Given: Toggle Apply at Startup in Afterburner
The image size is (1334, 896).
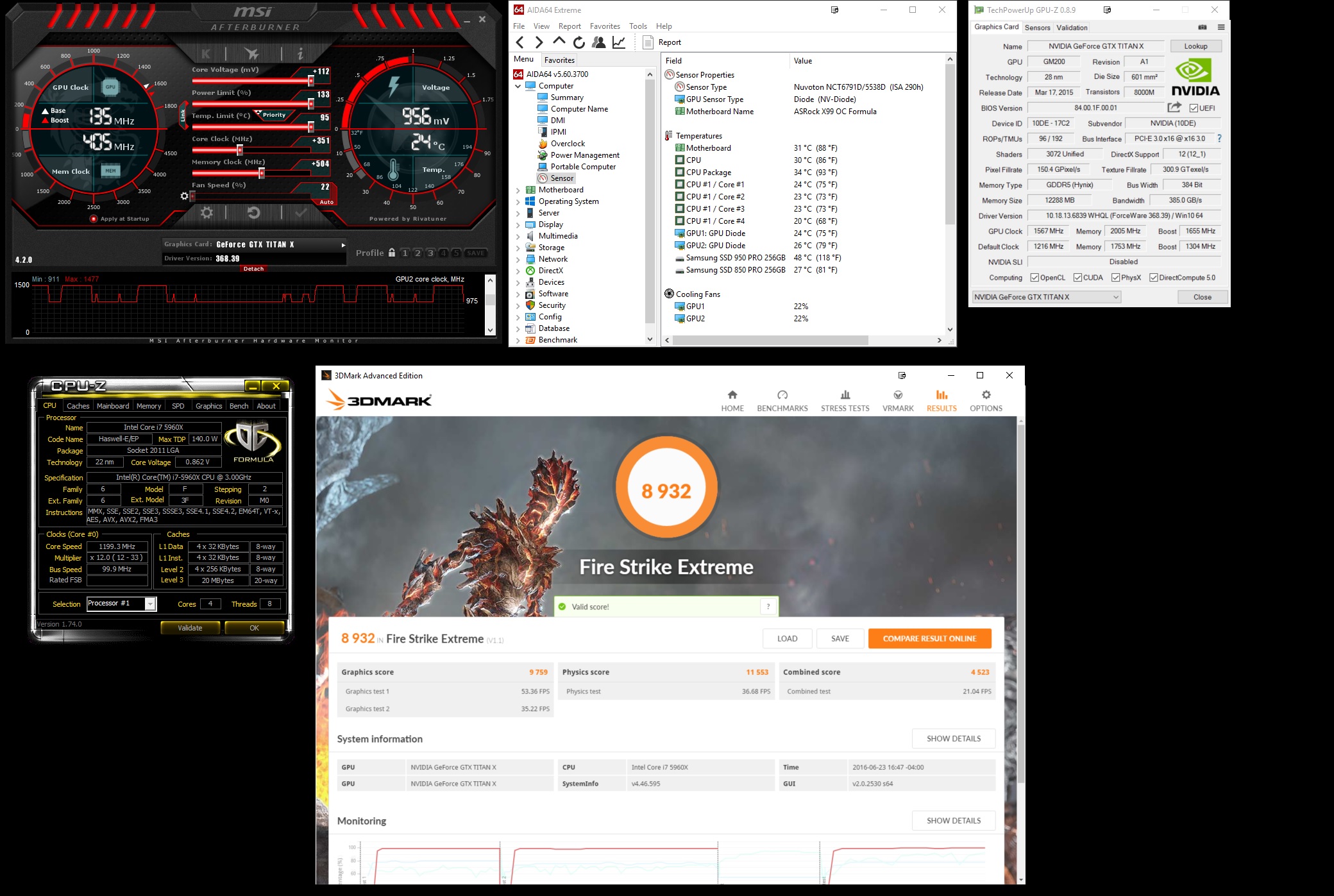Looking at the screenshot, I should [94, 219].
